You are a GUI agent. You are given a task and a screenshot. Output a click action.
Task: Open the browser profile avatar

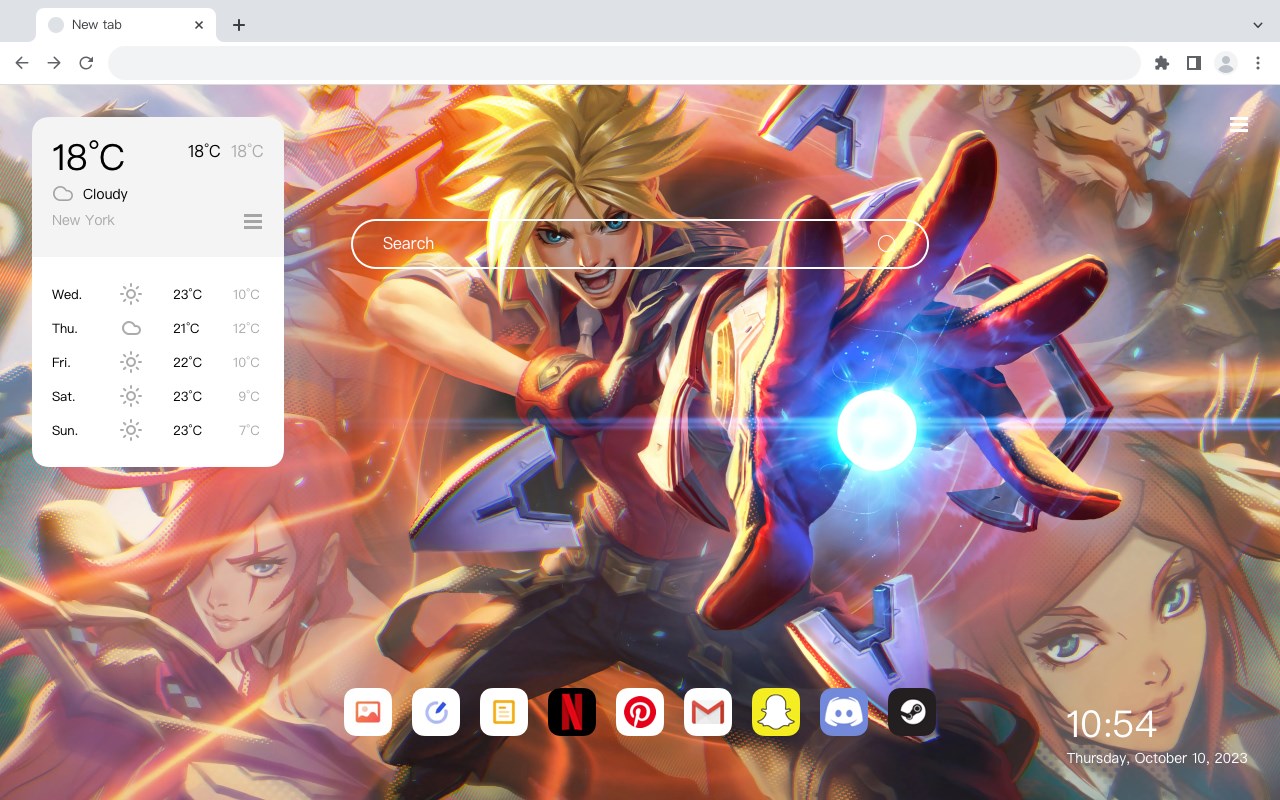(x=1226, y=63)
